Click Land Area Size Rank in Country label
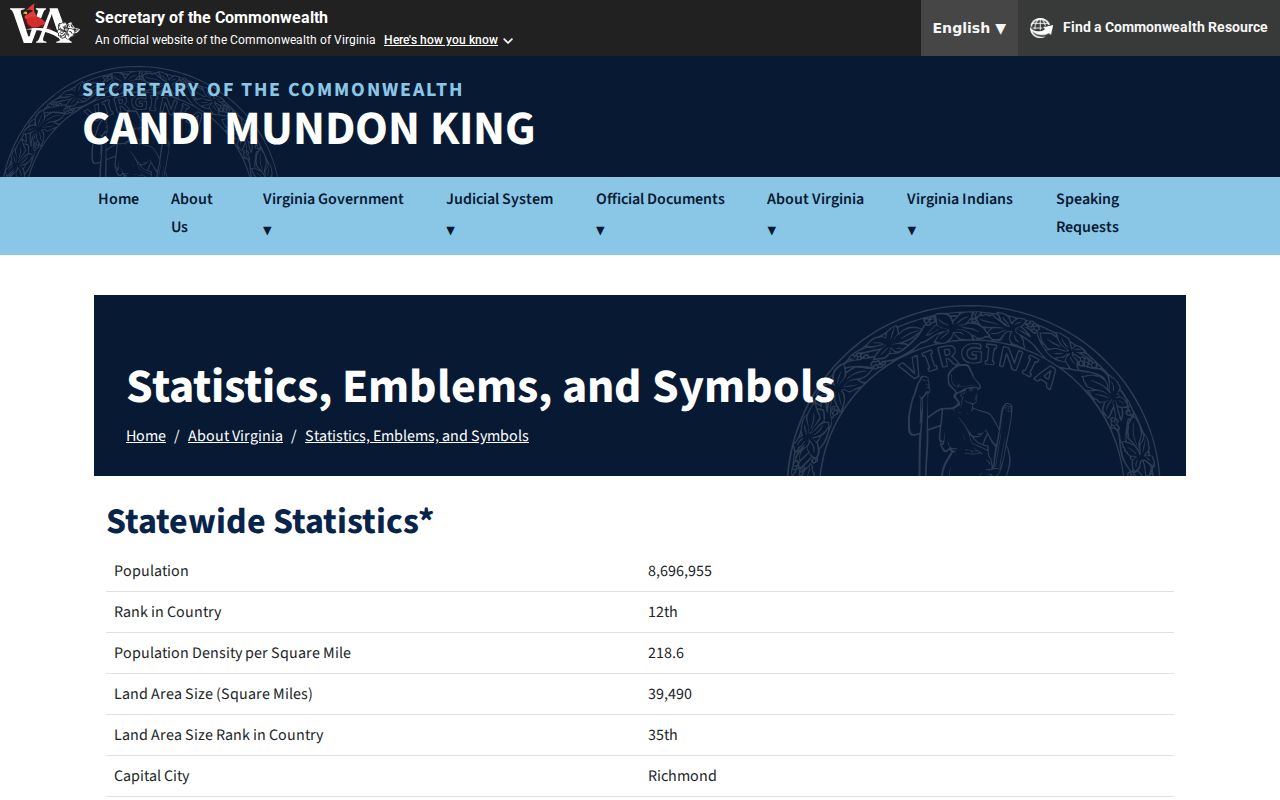Screen dimensions: 1280x800 point(219,735)
